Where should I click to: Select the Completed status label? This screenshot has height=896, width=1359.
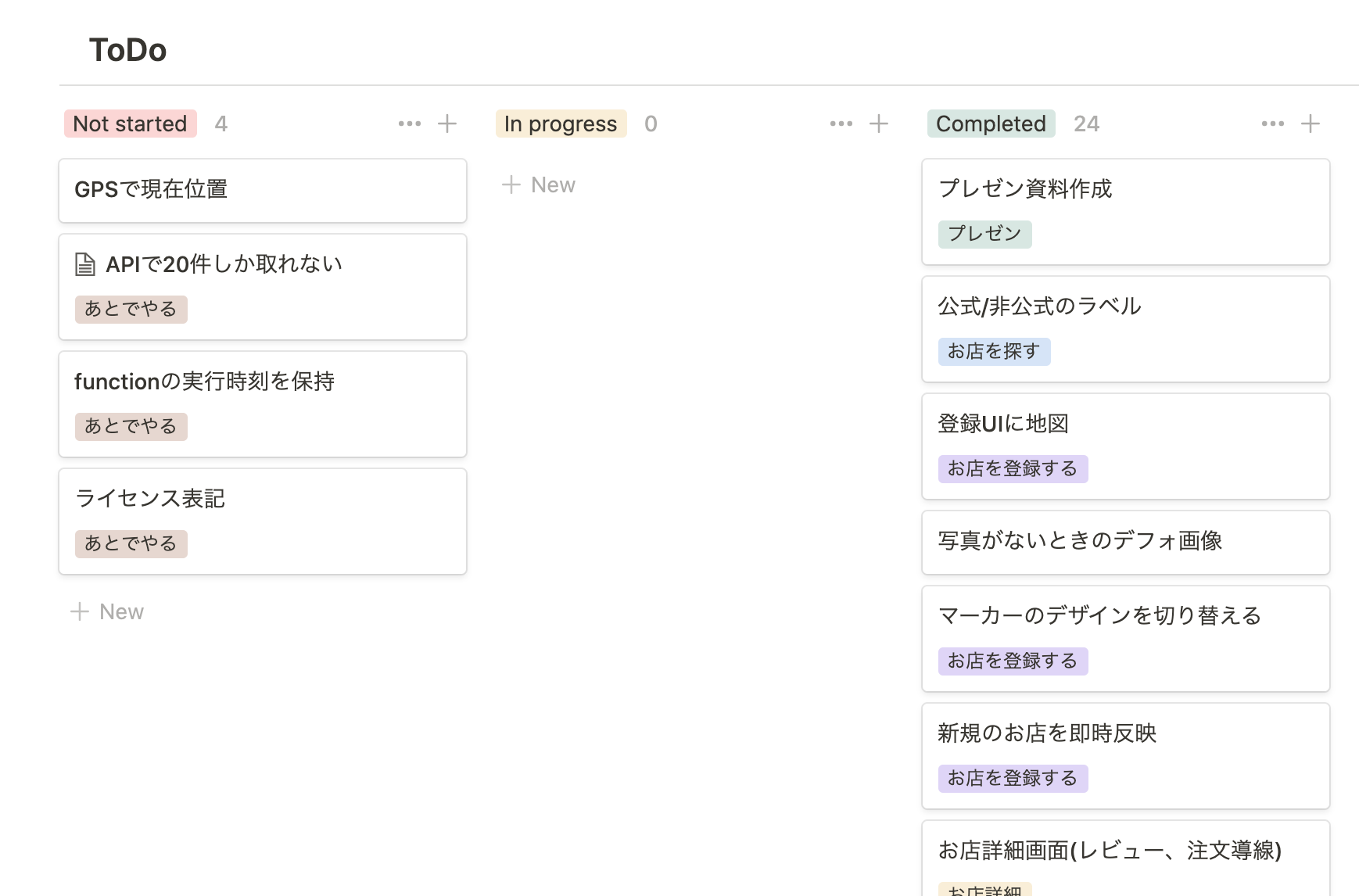point(991,124)
